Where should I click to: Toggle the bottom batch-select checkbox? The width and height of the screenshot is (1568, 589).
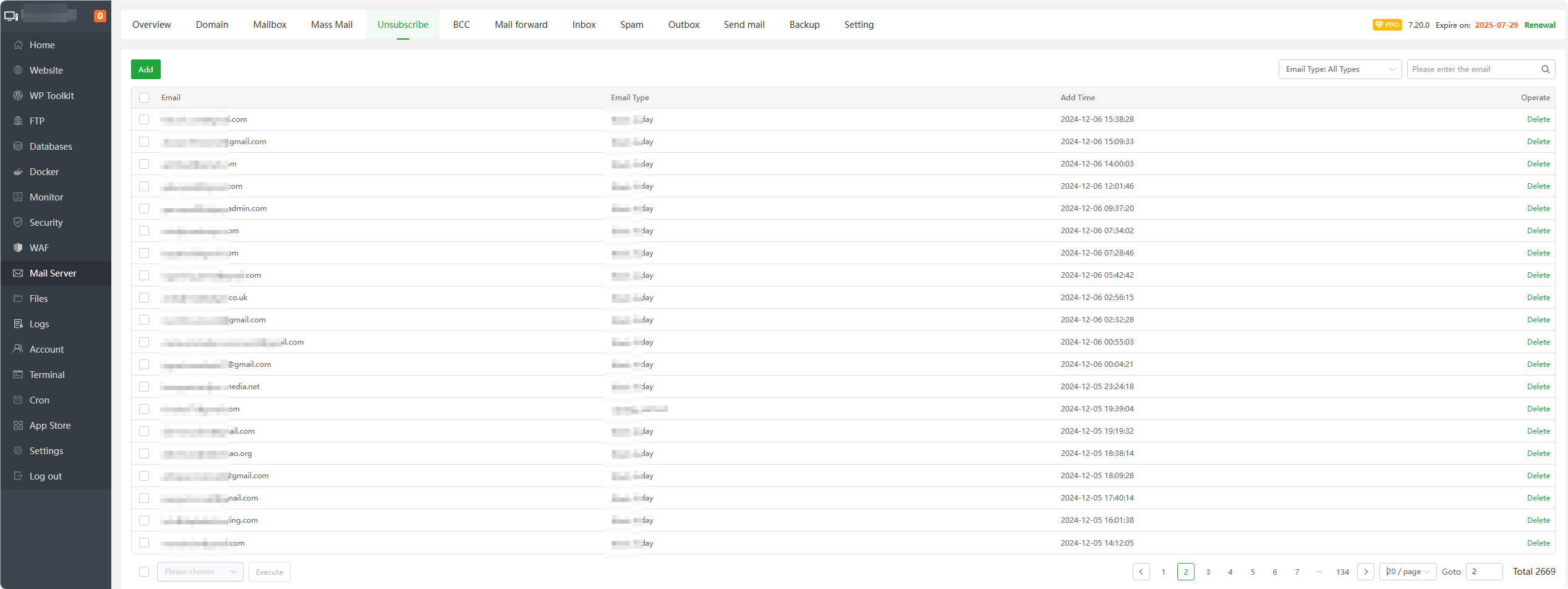click(144, 572)
